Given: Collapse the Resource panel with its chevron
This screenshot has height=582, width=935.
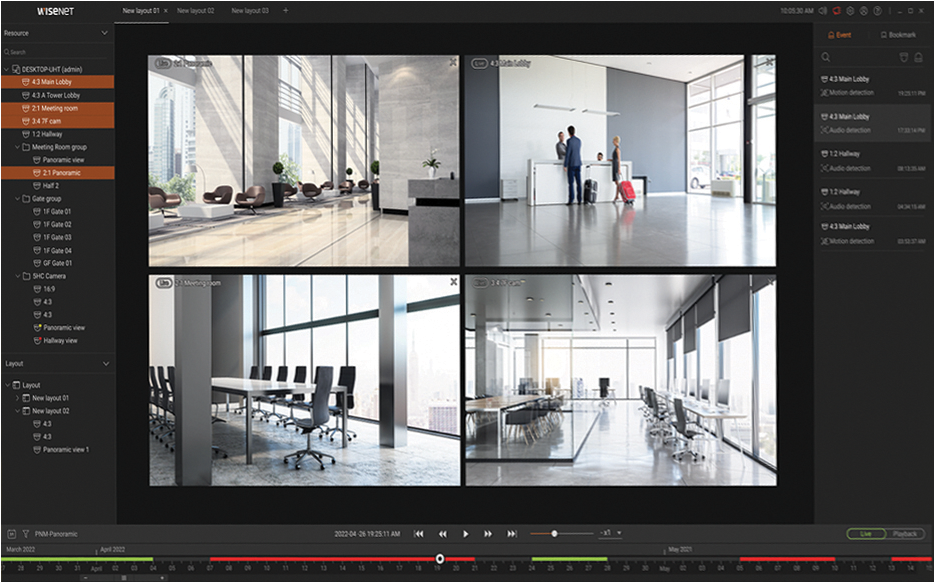Looking at the screenshot, I should [x=104, y=32].
